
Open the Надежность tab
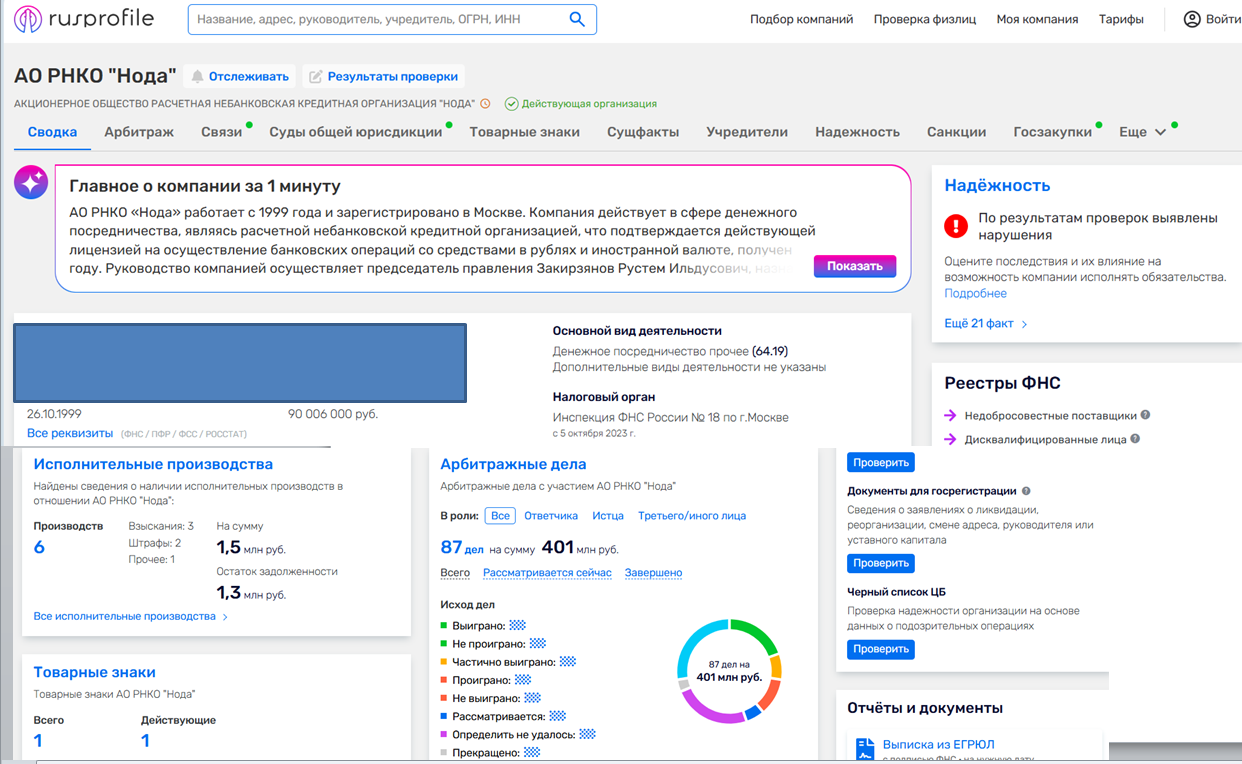coord(857,132)
